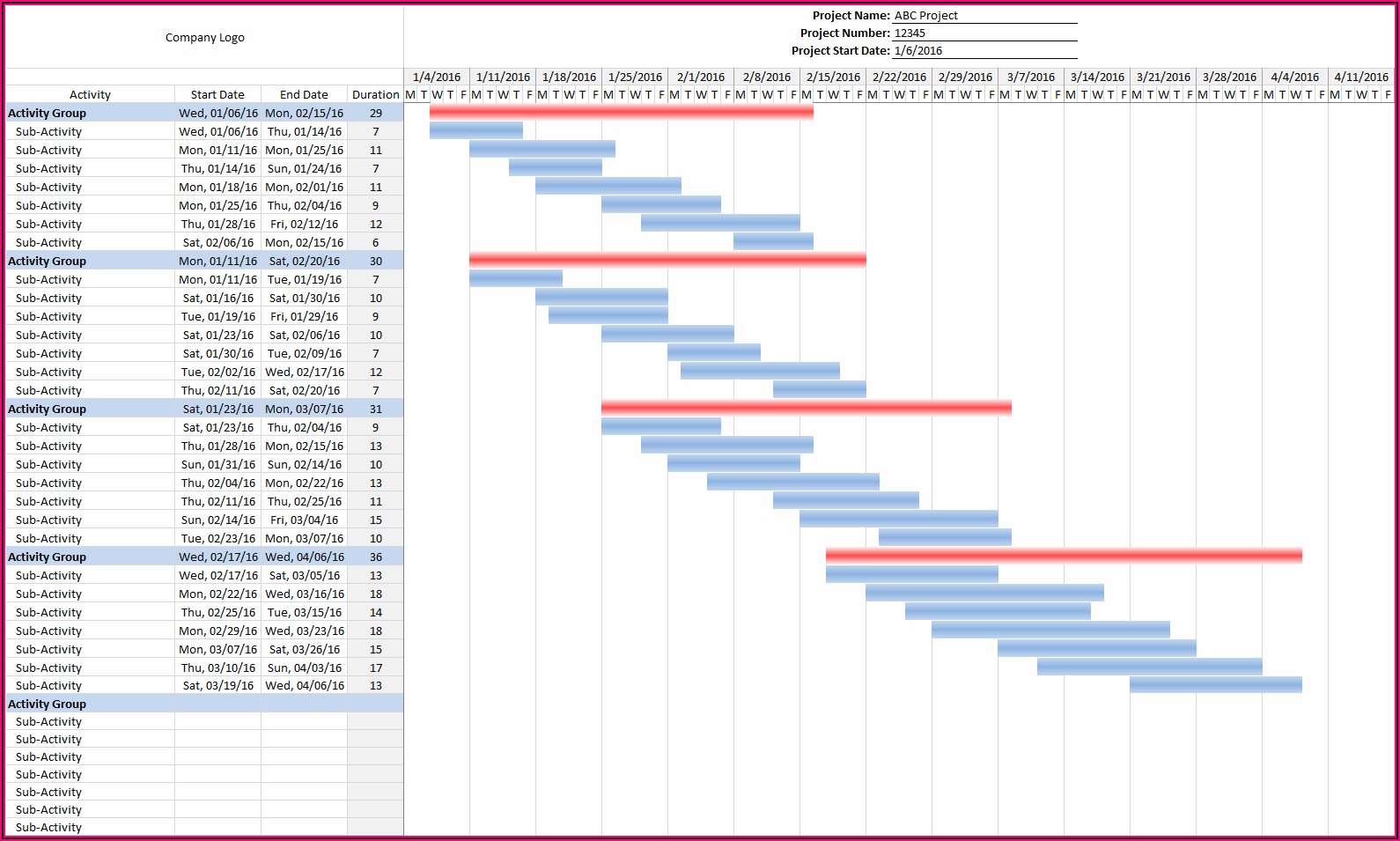Select the Start Date column header
This screenshot has height=841, width=1400.
(217, 95)
